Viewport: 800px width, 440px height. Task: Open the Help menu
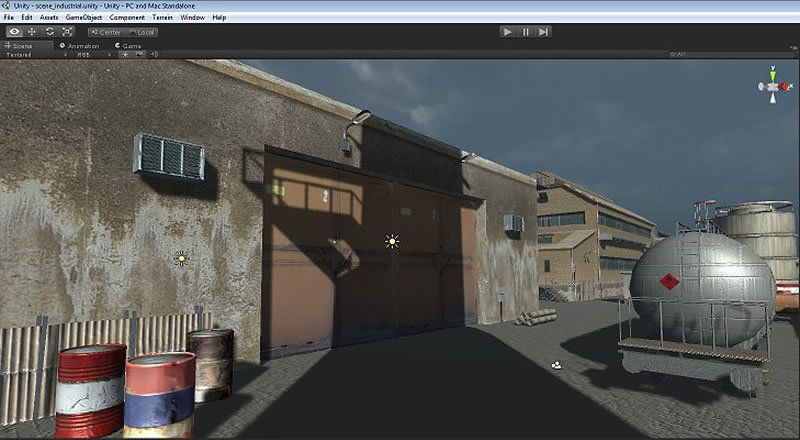[x=219, y=17]
